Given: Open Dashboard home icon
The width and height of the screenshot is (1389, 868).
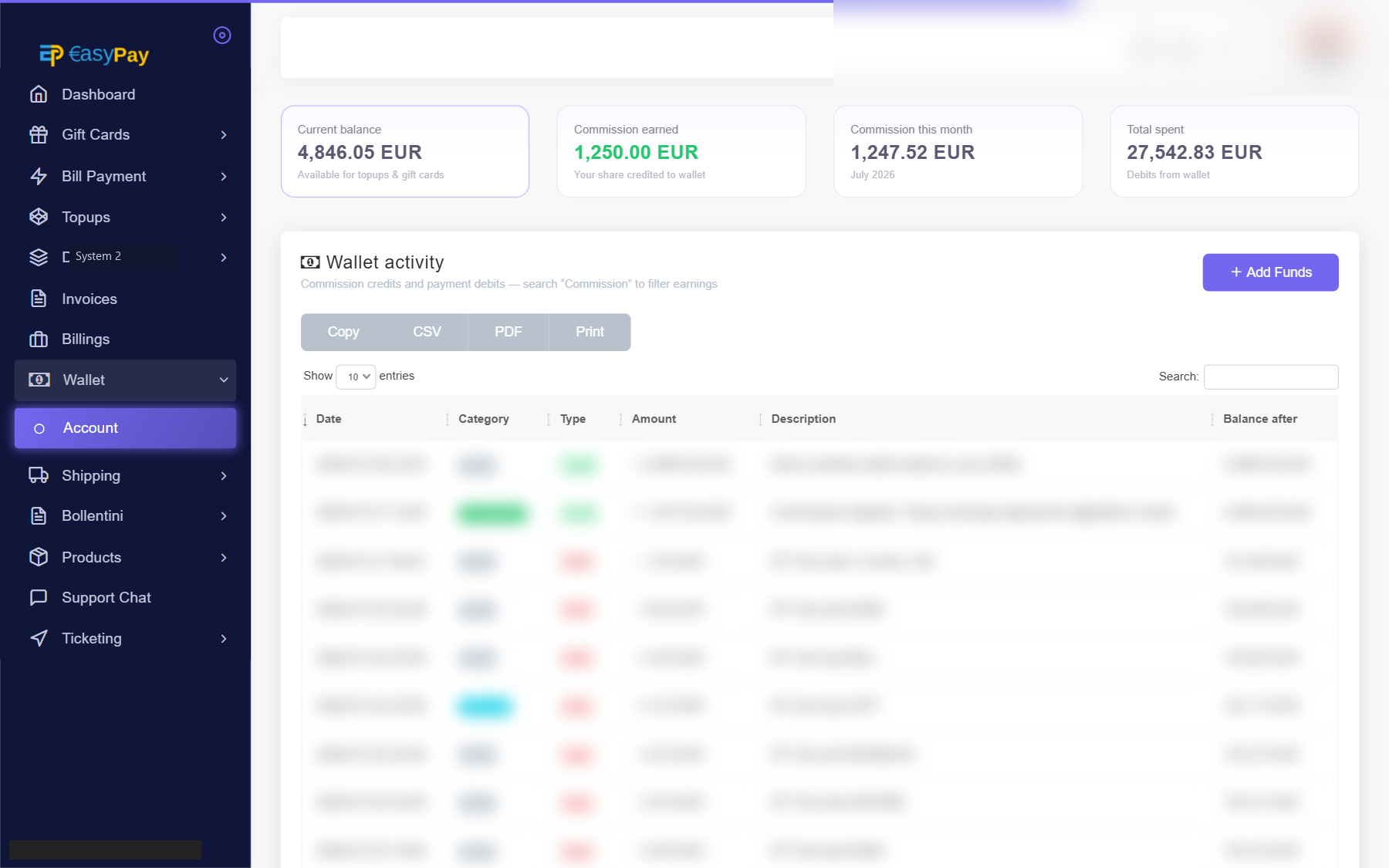Looking at the screenshot, I should pyautogui.click(x=39, y=94).
